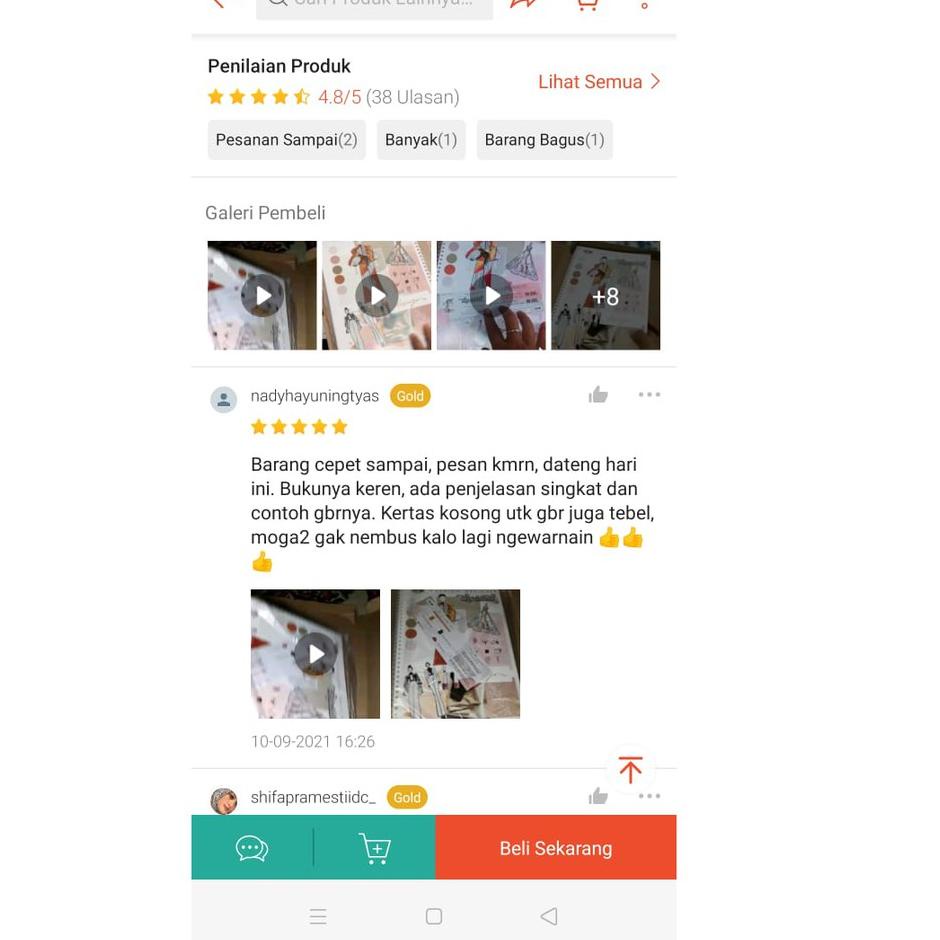Like nadyhayuningtyas's review with thumbs up

pos(598,394)
